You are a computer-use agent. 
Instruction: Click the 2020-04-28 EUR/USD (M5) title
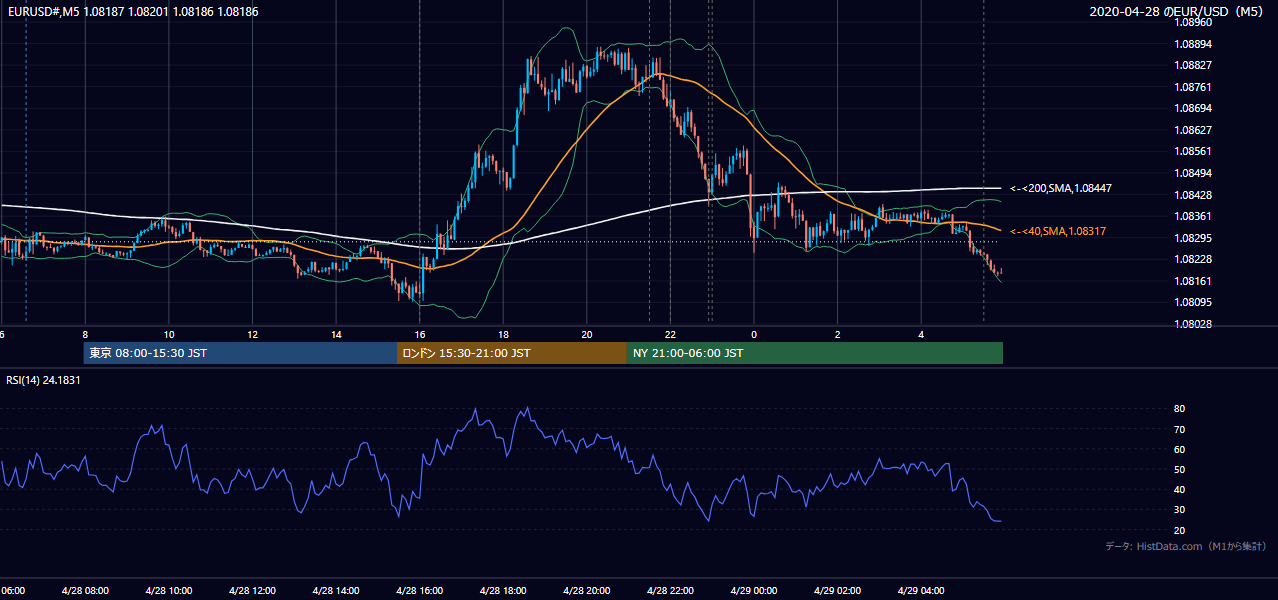pos(1178,11)
